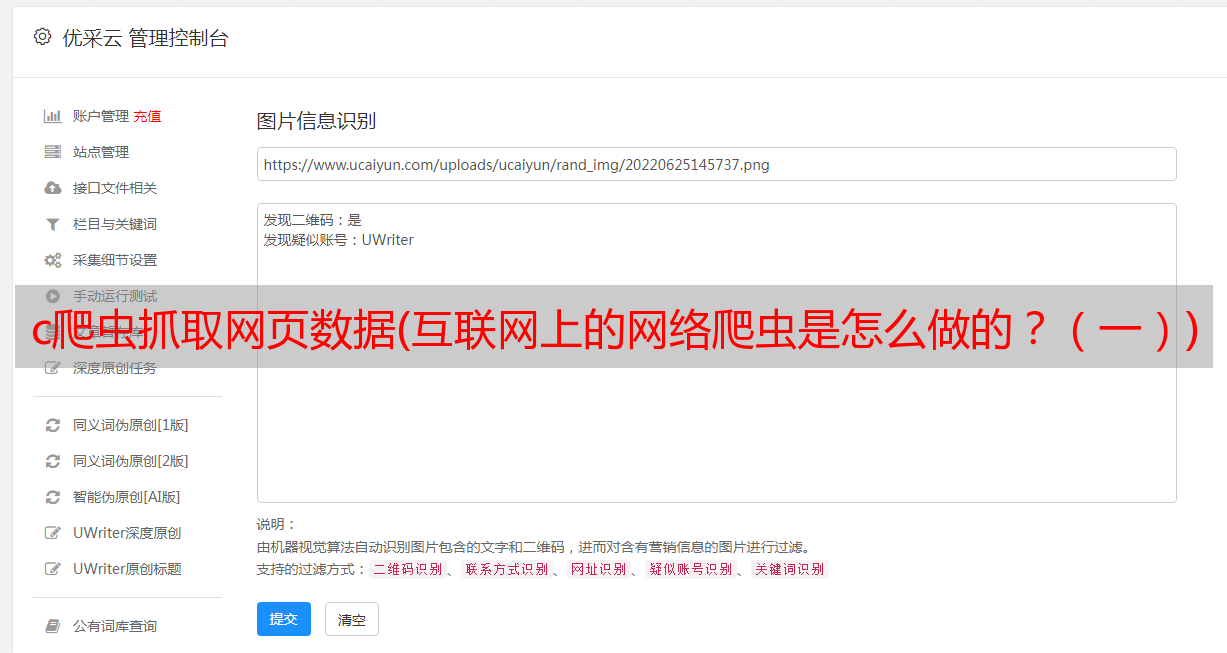Click the result line 发现疑似账号：UWriter
The width and height of the screenshot is (1227, 653).
point(339,240)
